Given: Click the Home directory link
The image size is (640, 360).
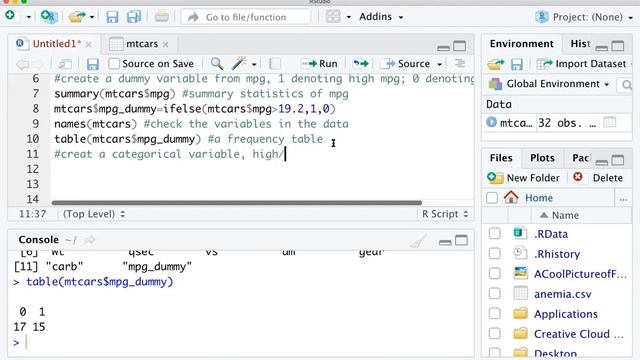Looking at the screenshot, I should click(x=539, y=198).
